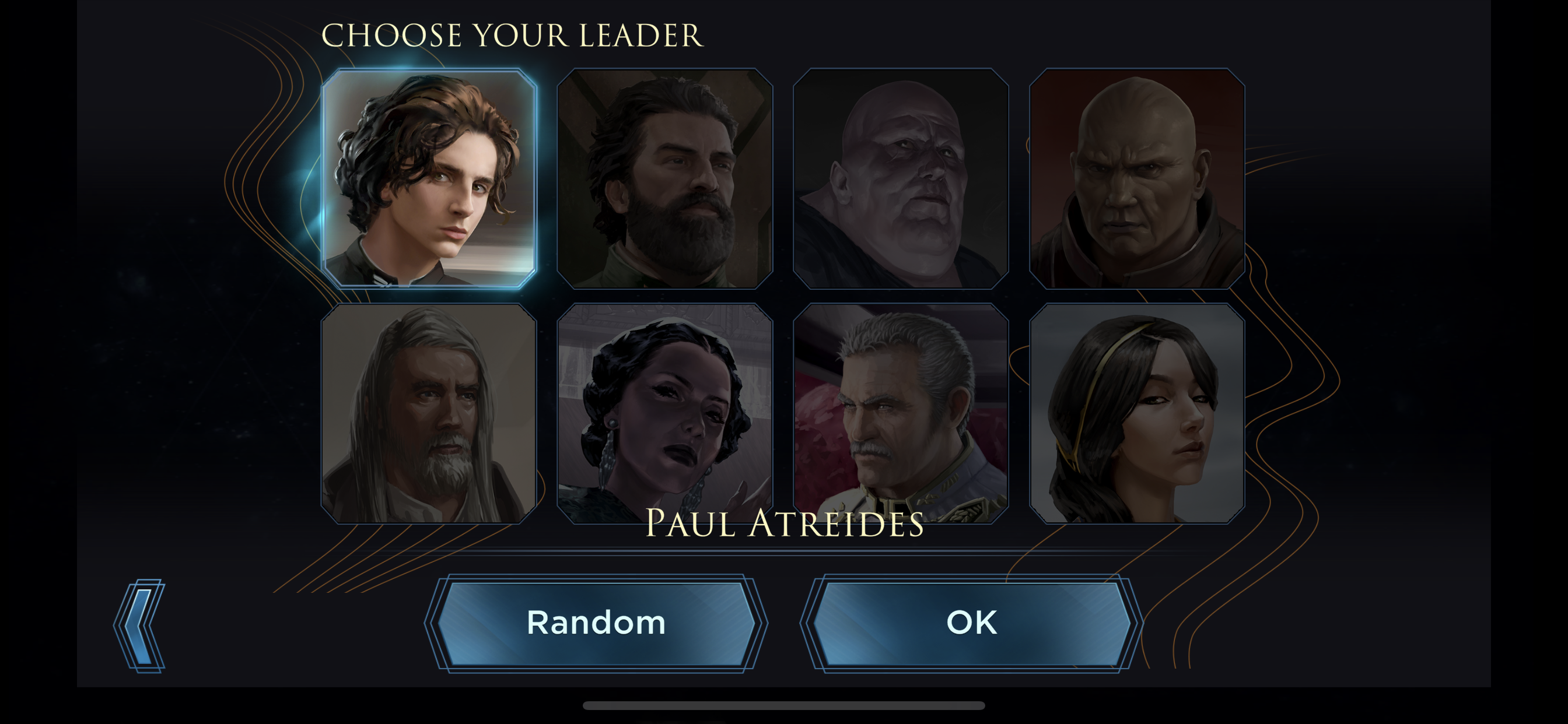The image size is (1568, 724).
Task: Go back using the left chevron arrow
Action: point(139,625)
